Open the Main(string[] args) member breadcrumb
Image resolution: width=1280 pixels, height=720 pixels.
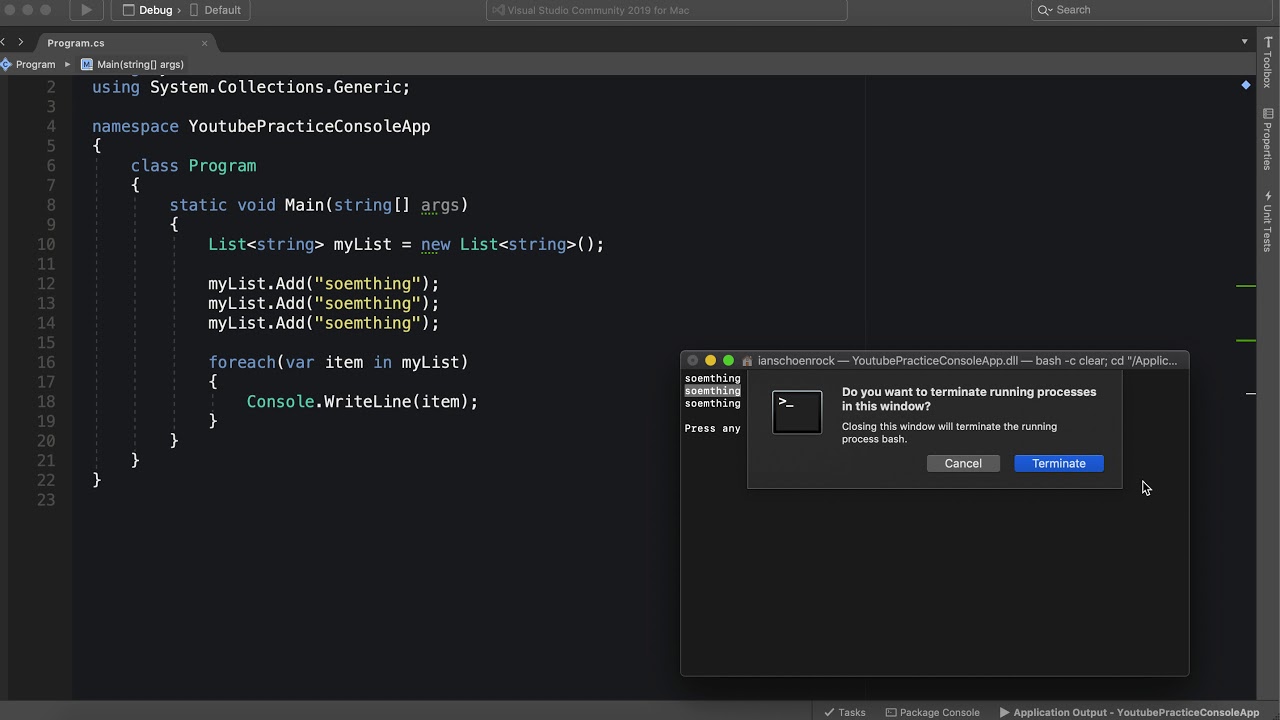click(132, 64)
